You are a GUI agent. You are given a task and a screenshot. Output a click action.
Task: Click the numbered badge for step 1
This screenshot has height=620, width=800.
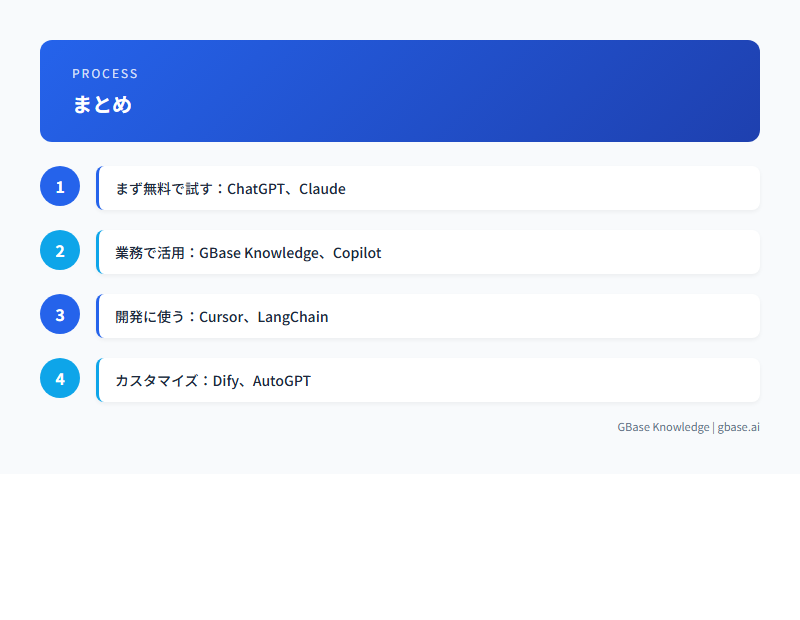pos(60,186)
